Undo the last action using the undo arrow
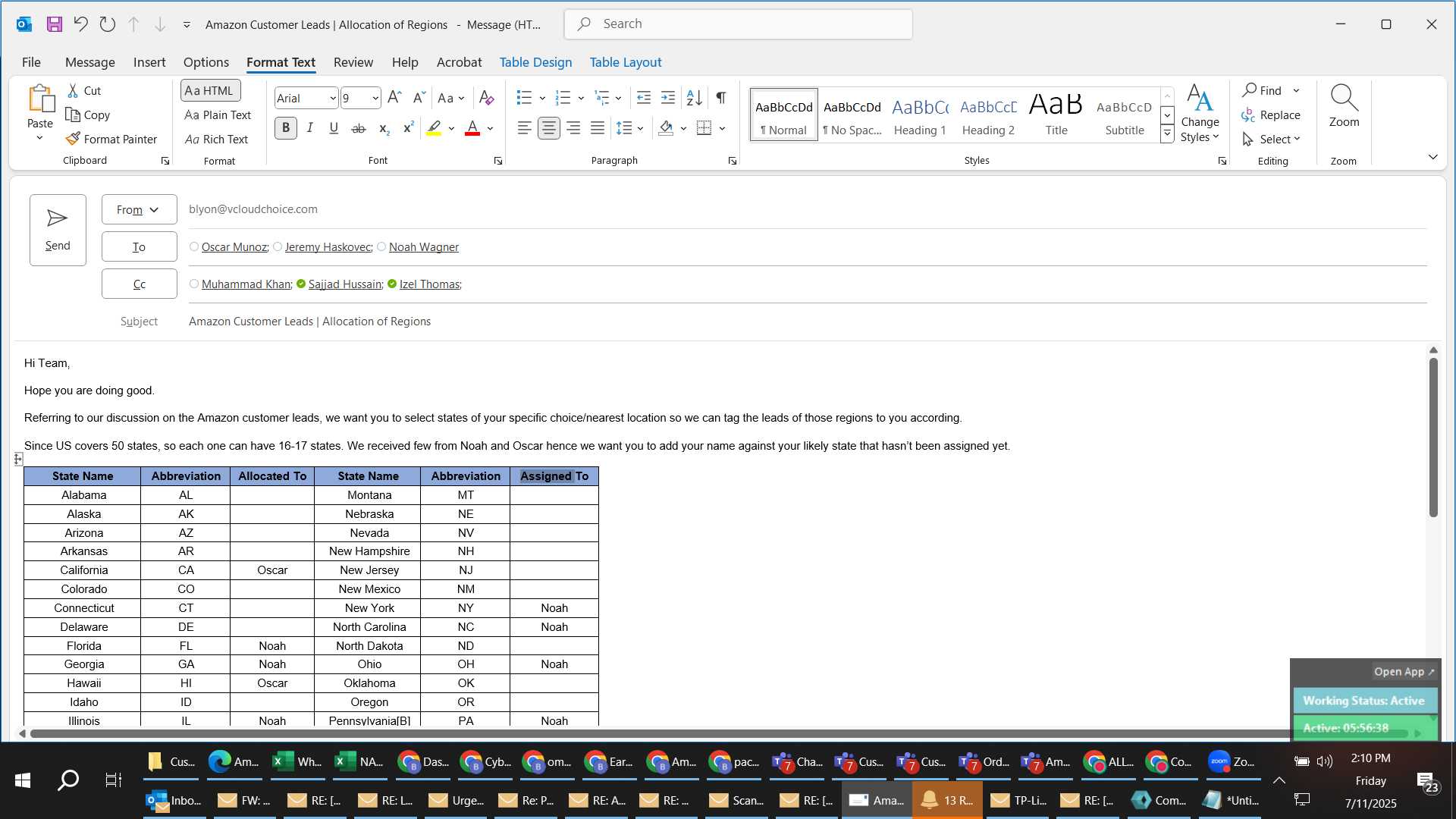 80,24
